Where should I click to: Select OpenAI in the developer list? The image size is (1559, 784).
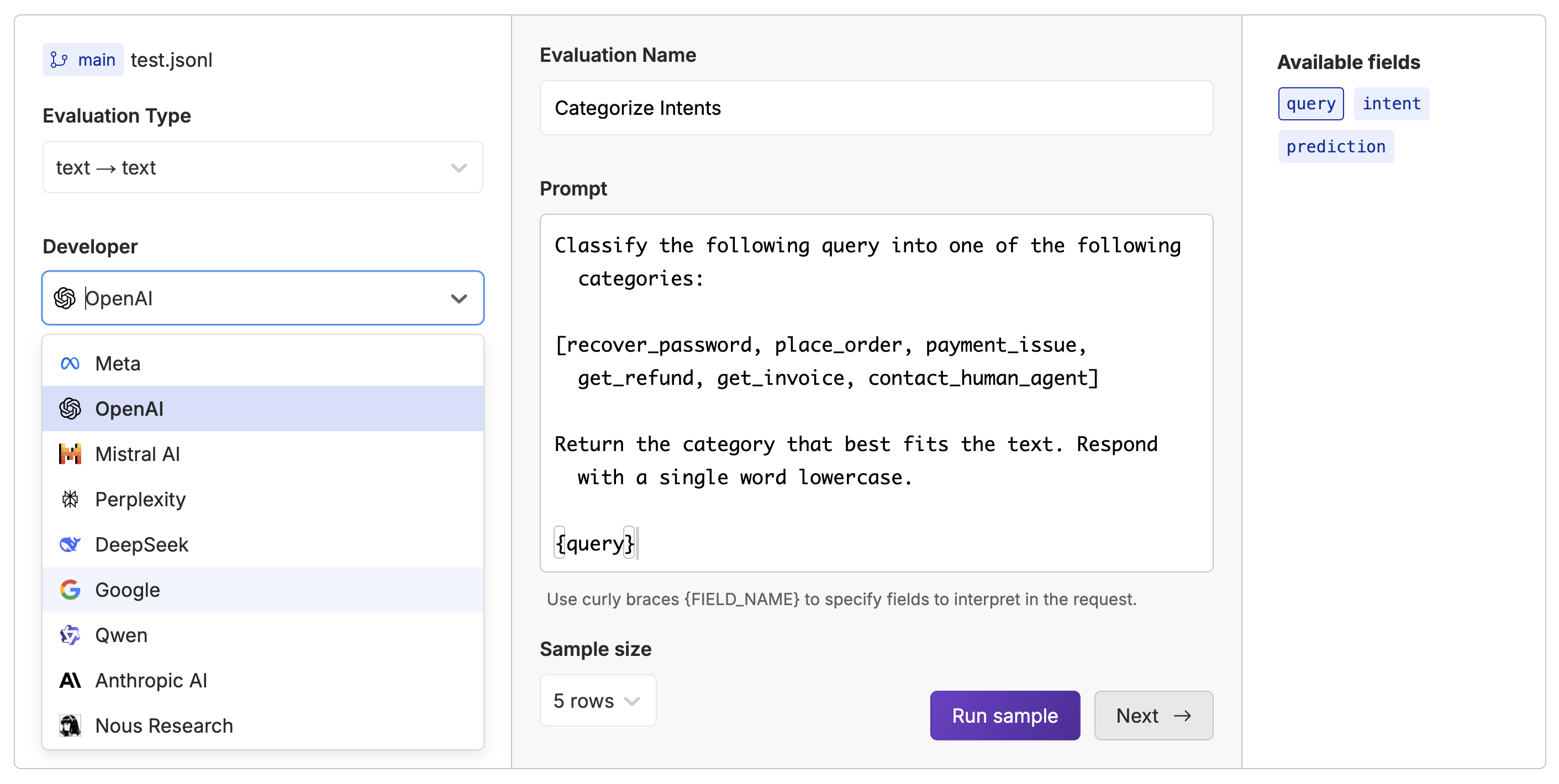[x=262, y=409]
